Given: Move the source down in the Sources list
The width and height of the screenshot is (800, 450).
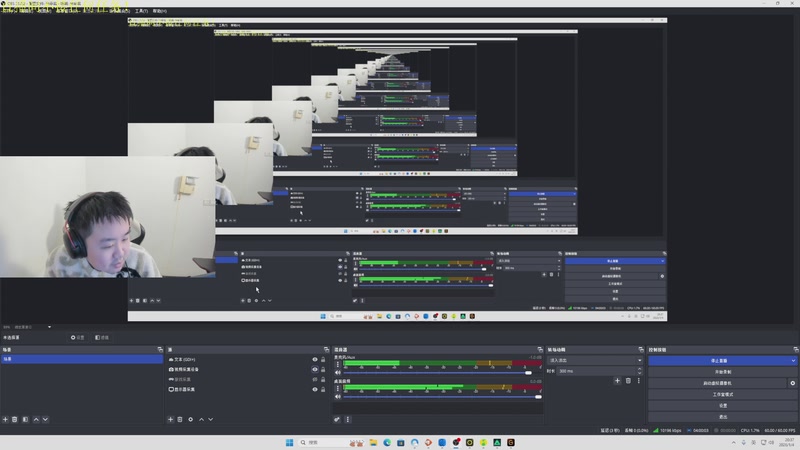Looking at the screenshot, I should point(211,419).
